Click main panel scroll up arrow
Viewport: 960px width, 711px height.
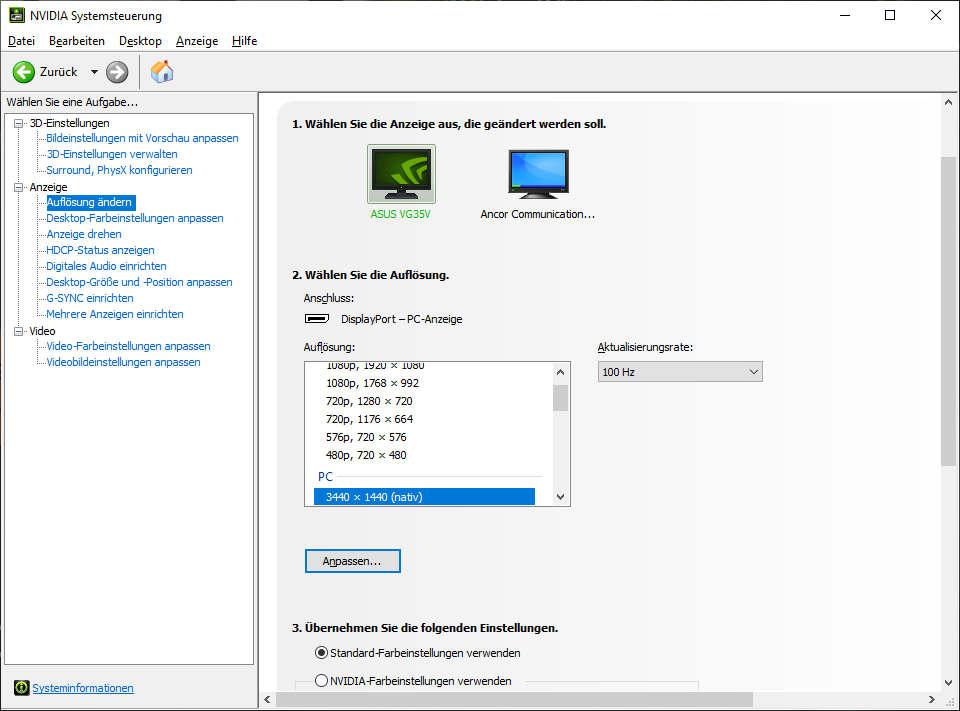pos(948,102)
